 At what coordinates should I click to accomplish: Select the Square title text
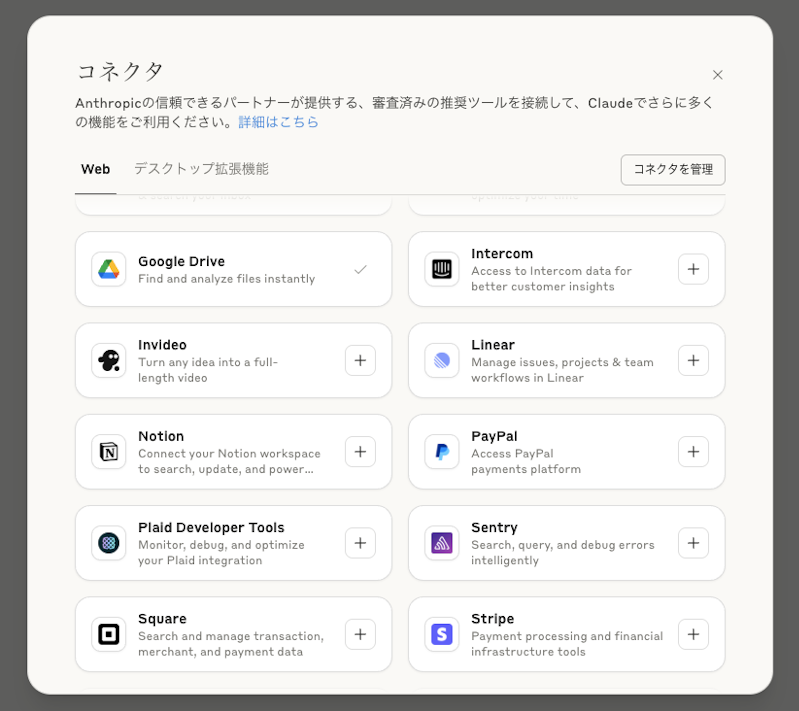coord(162,619)
